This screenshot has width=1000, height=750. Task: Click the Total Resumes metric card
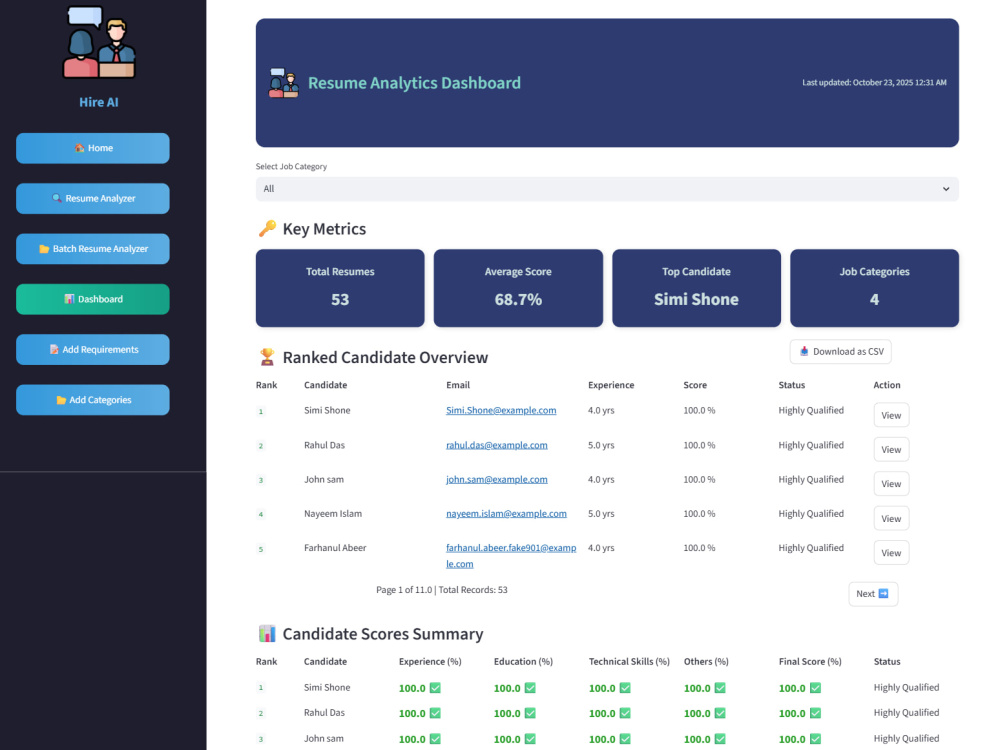click(340, 288)
